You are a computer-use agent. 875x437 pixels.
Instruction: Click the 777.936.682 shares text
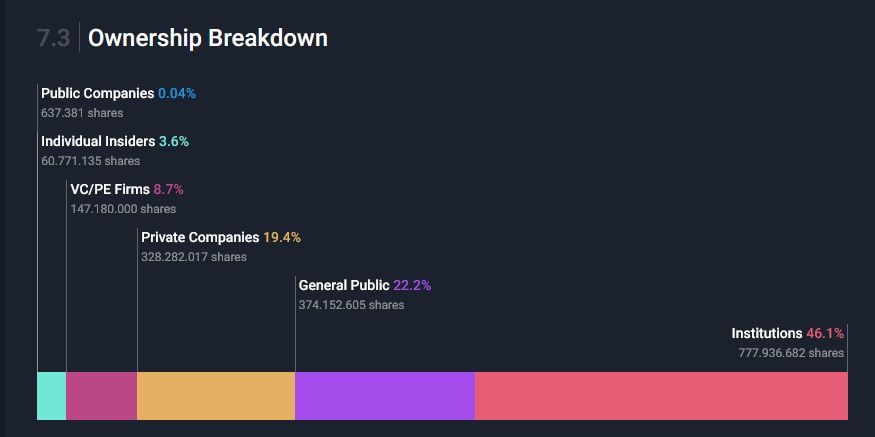point(791,353)
